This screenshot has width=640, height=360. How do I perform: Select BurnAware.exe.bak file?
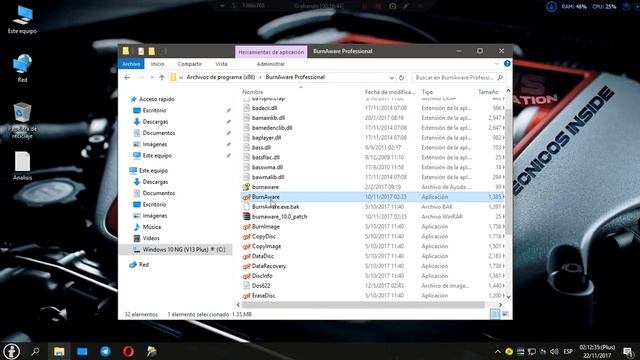point(276,207)
